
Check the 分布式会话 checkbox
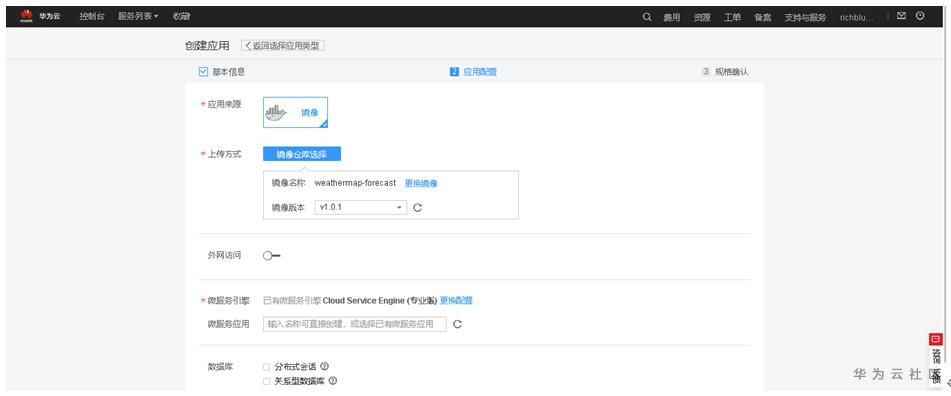pos(266,367)
